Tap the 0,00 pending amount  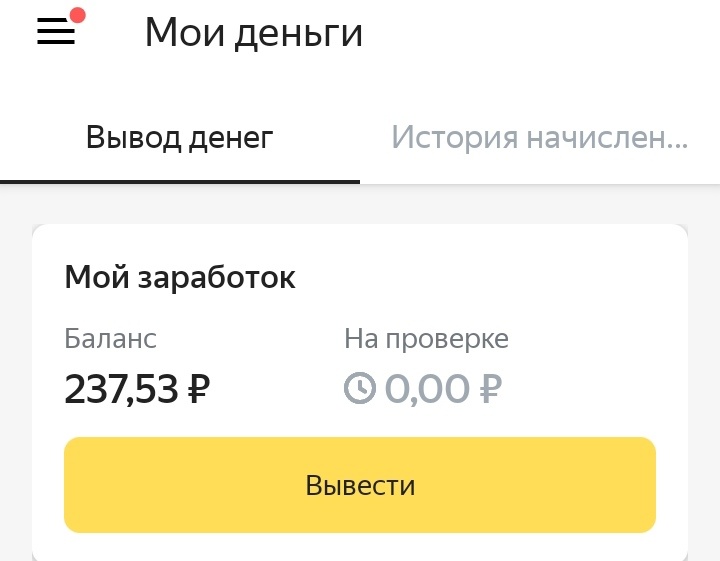427,389
